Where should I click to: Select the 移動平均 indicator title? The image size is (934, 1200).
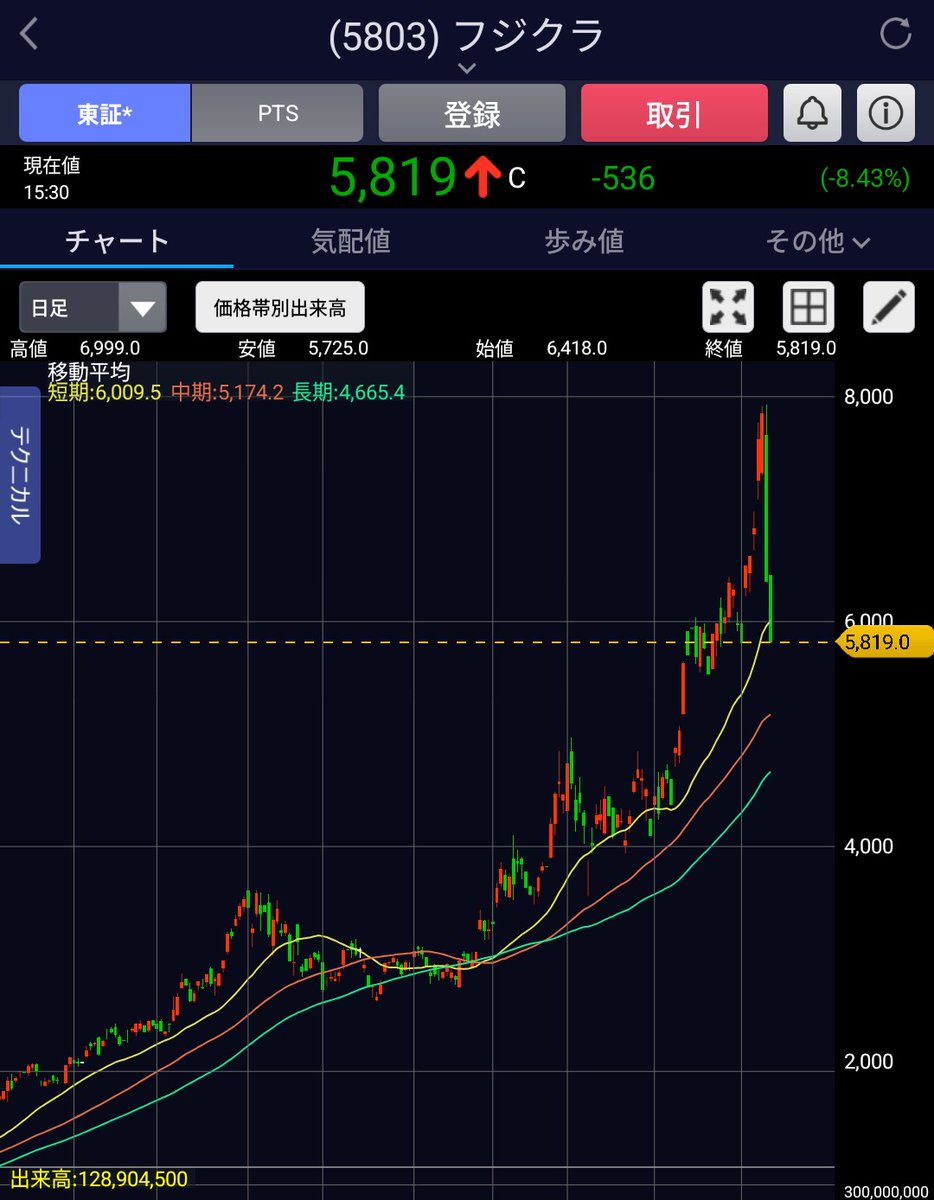click(89, 371)
